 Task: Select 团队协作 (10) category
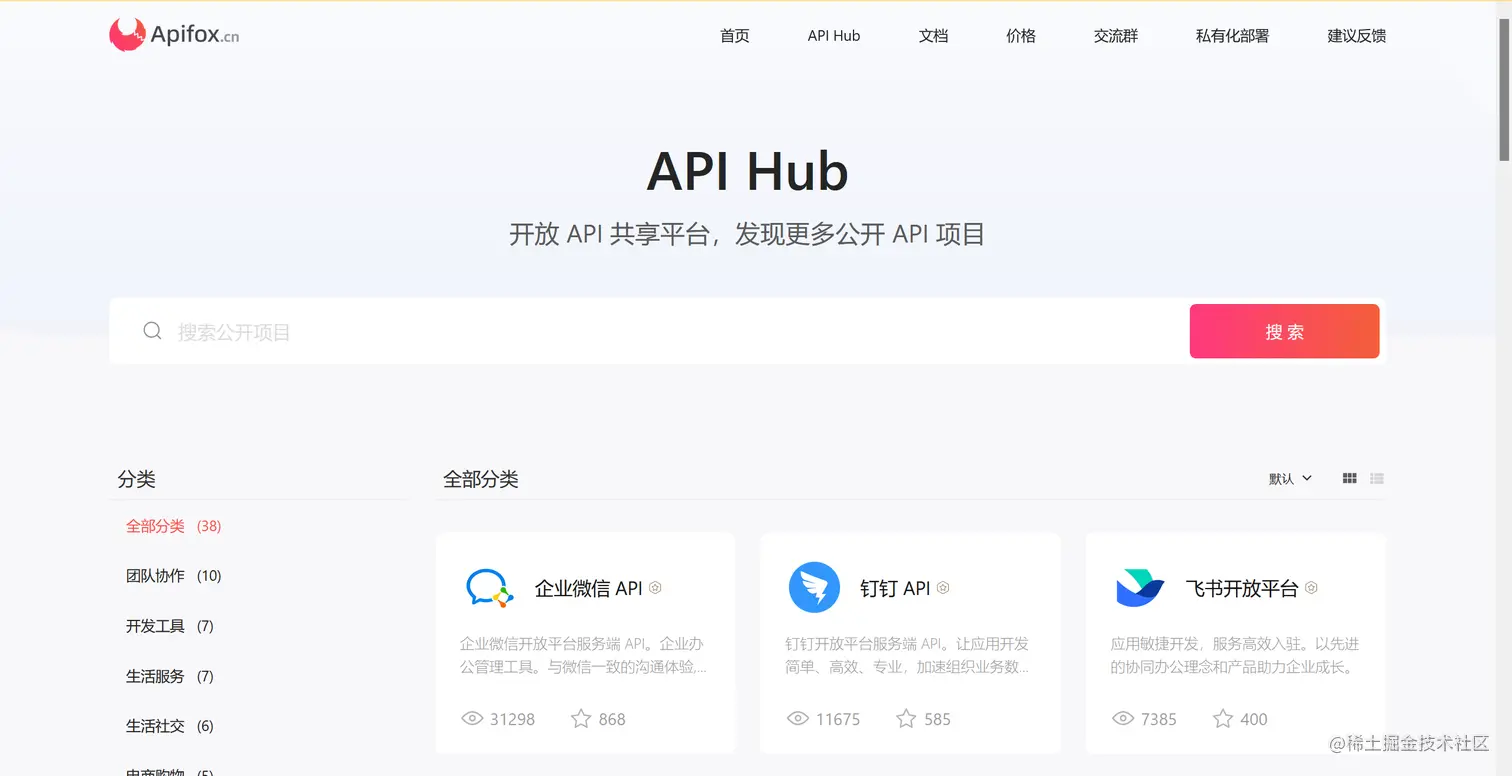[173, 576]
